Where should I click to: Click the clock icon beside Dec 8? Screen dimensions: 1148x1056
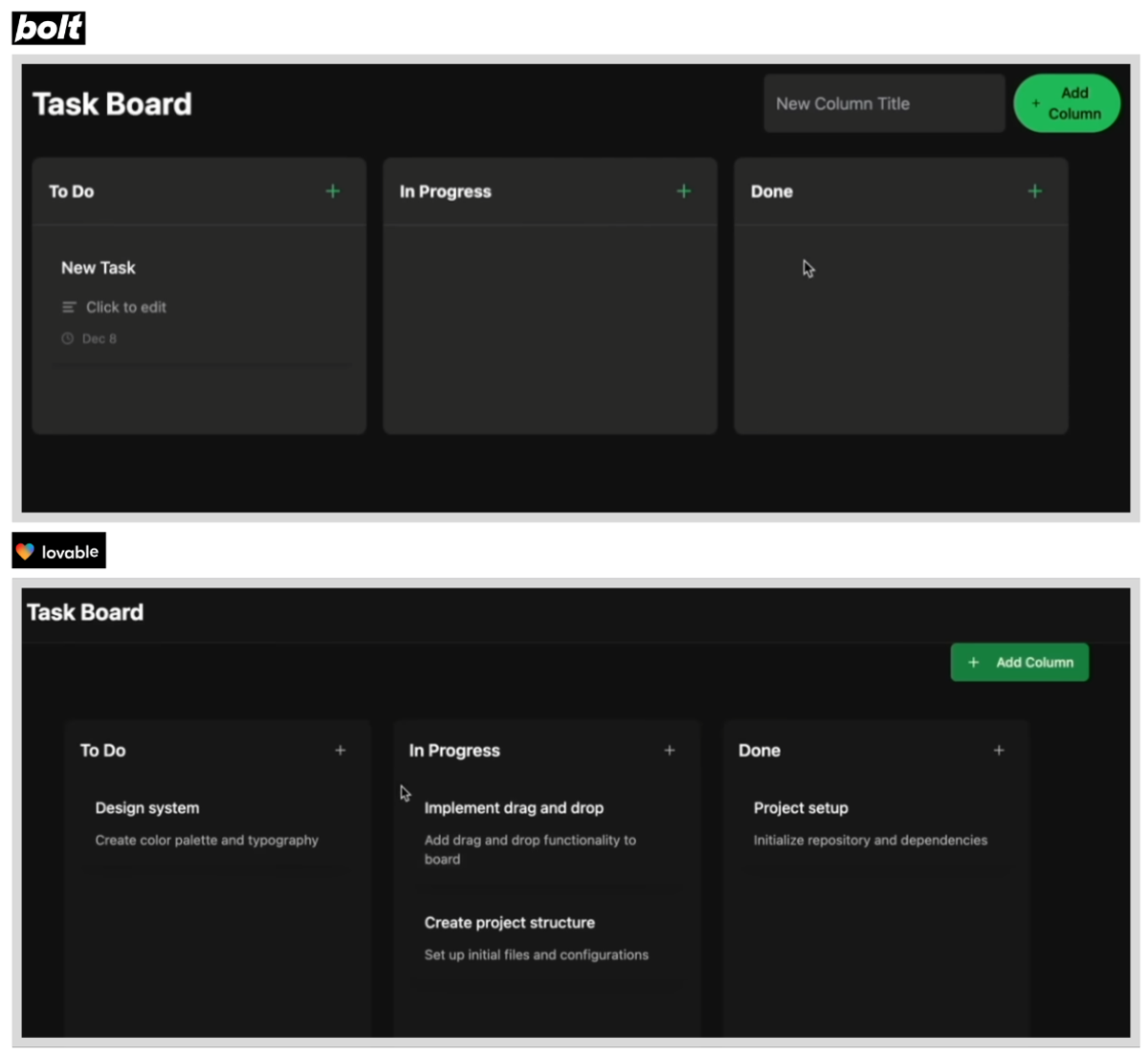[x=68, y=339]
